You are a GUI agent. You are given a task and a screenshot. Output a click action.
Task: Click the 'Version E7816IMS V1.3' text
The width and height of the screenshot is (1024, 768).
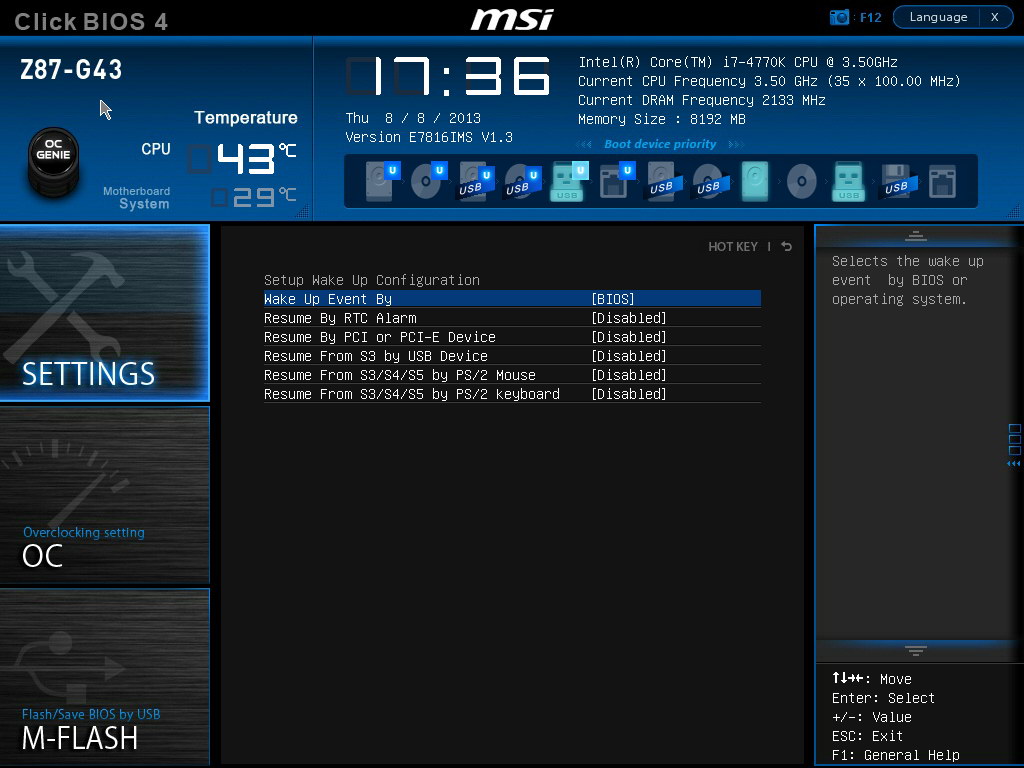429,137
